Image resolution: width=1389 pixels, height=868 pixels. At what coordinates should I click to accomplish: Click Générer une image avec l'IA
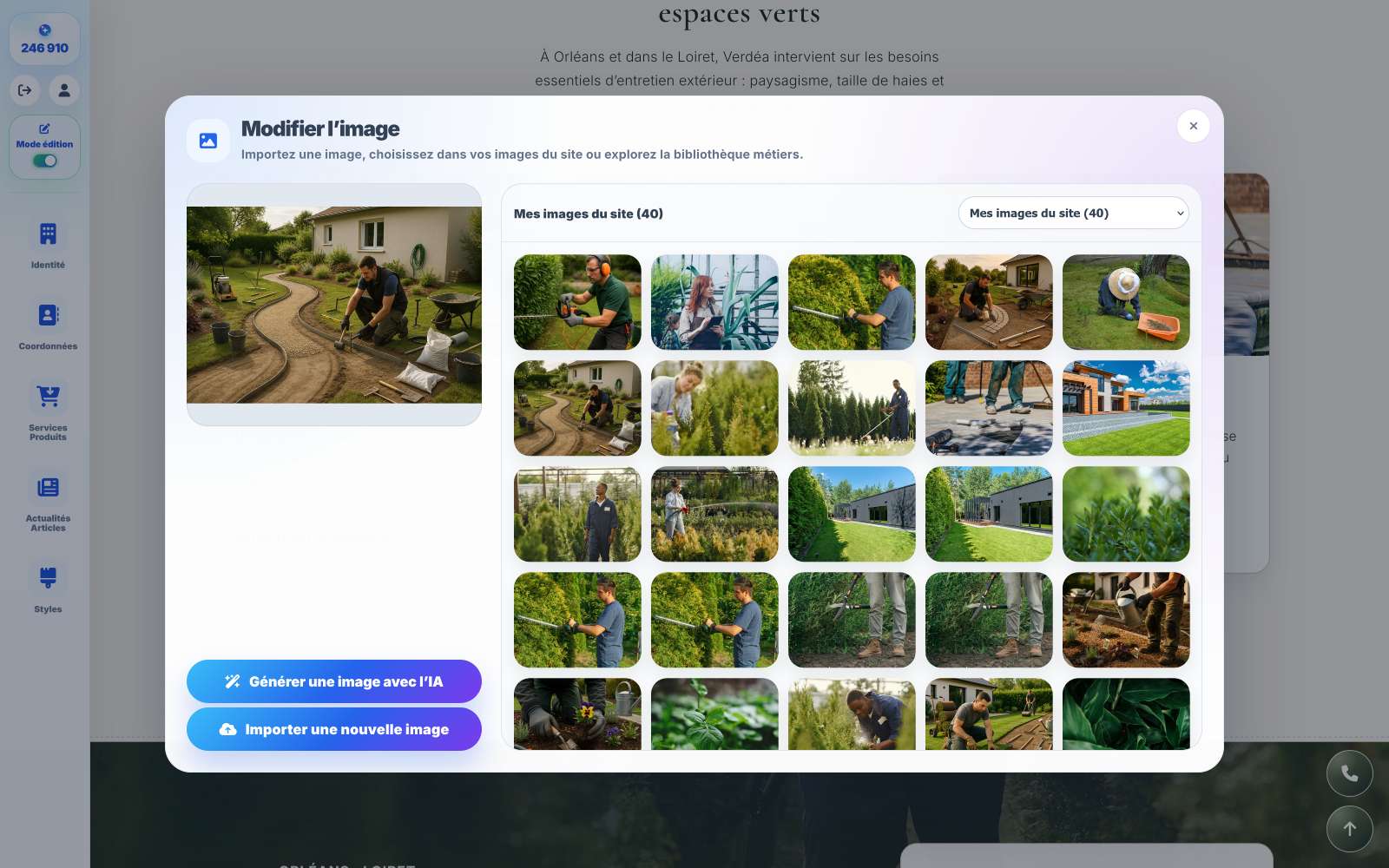(334, 681)
